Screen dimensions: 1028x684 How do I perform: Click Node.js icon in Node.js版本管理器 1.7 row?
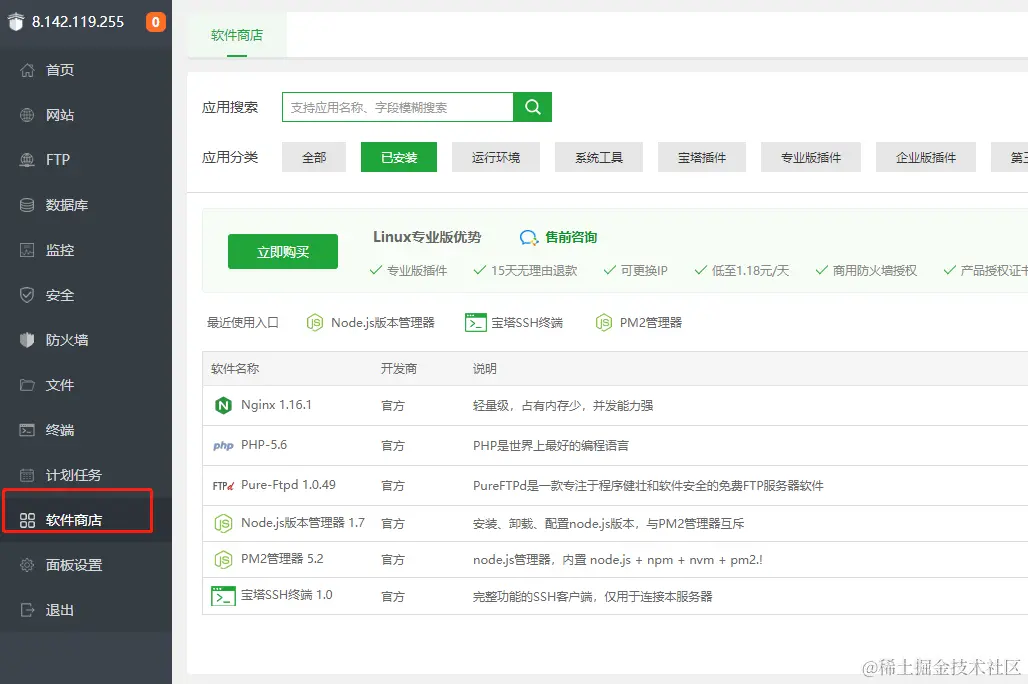(x=223, y=523)
